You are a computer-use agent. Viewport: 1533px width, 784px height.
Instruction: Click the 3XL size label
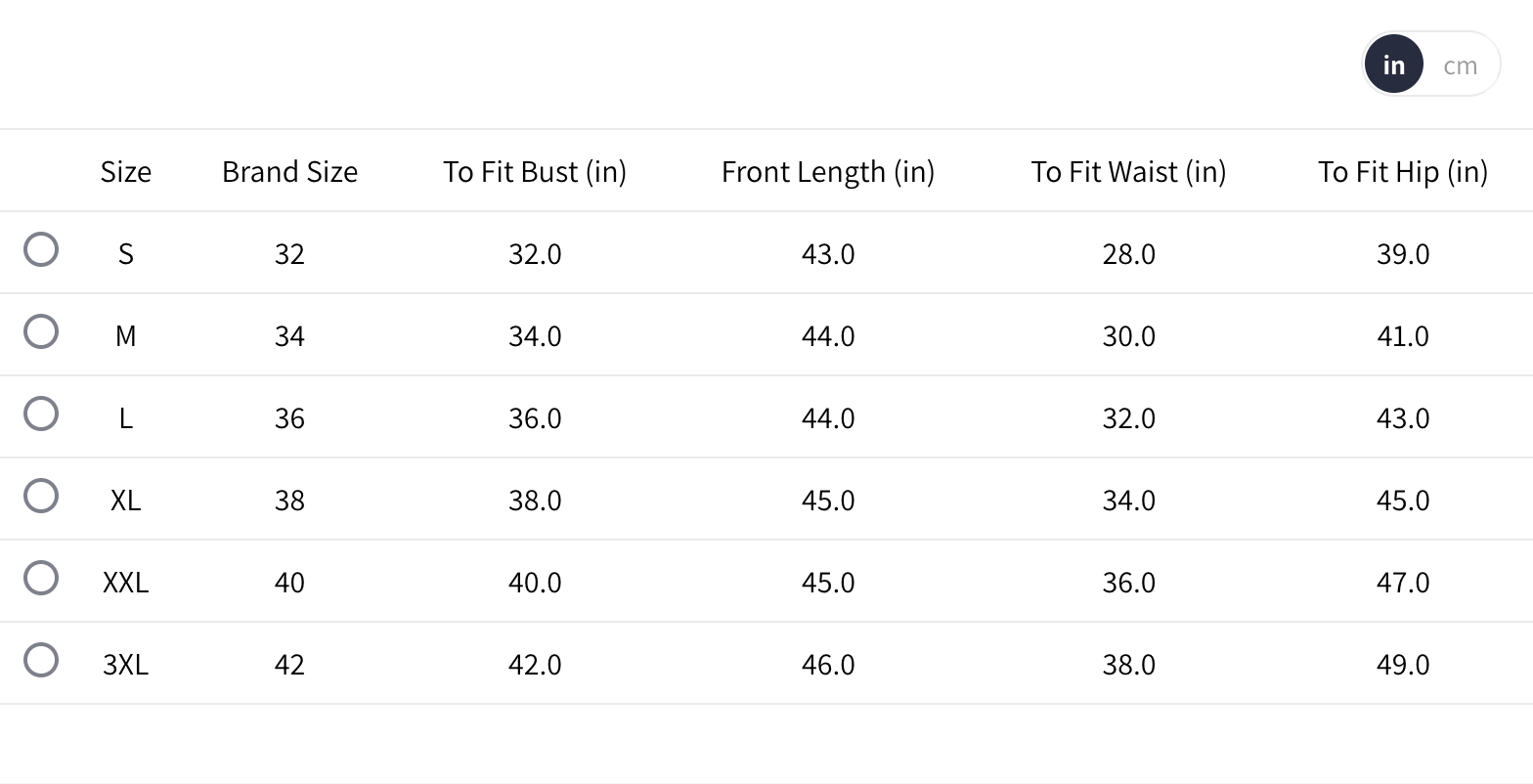pos(125,665)
